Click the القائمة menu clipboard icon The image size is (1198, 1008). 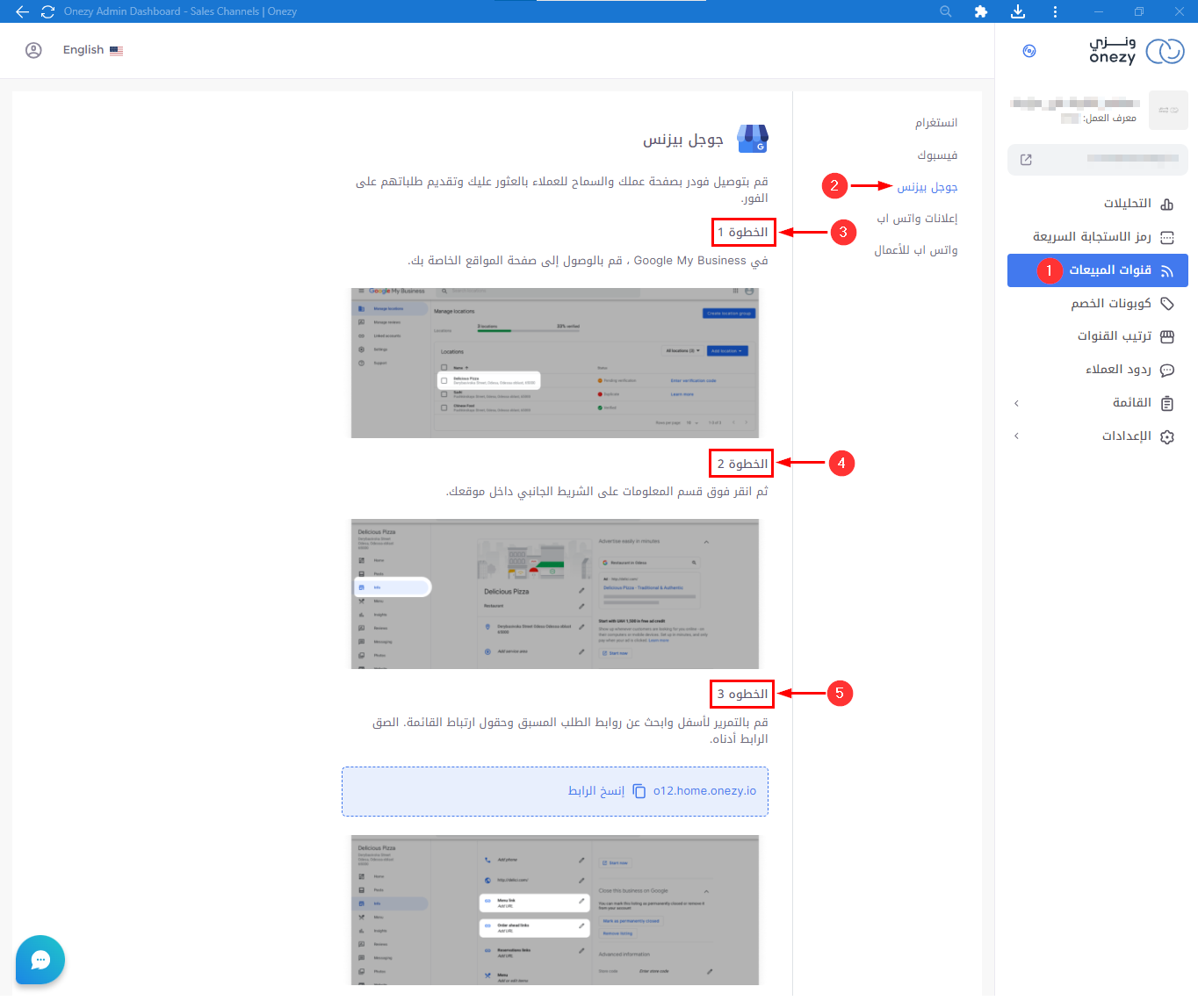click(x=1167, y=403)
